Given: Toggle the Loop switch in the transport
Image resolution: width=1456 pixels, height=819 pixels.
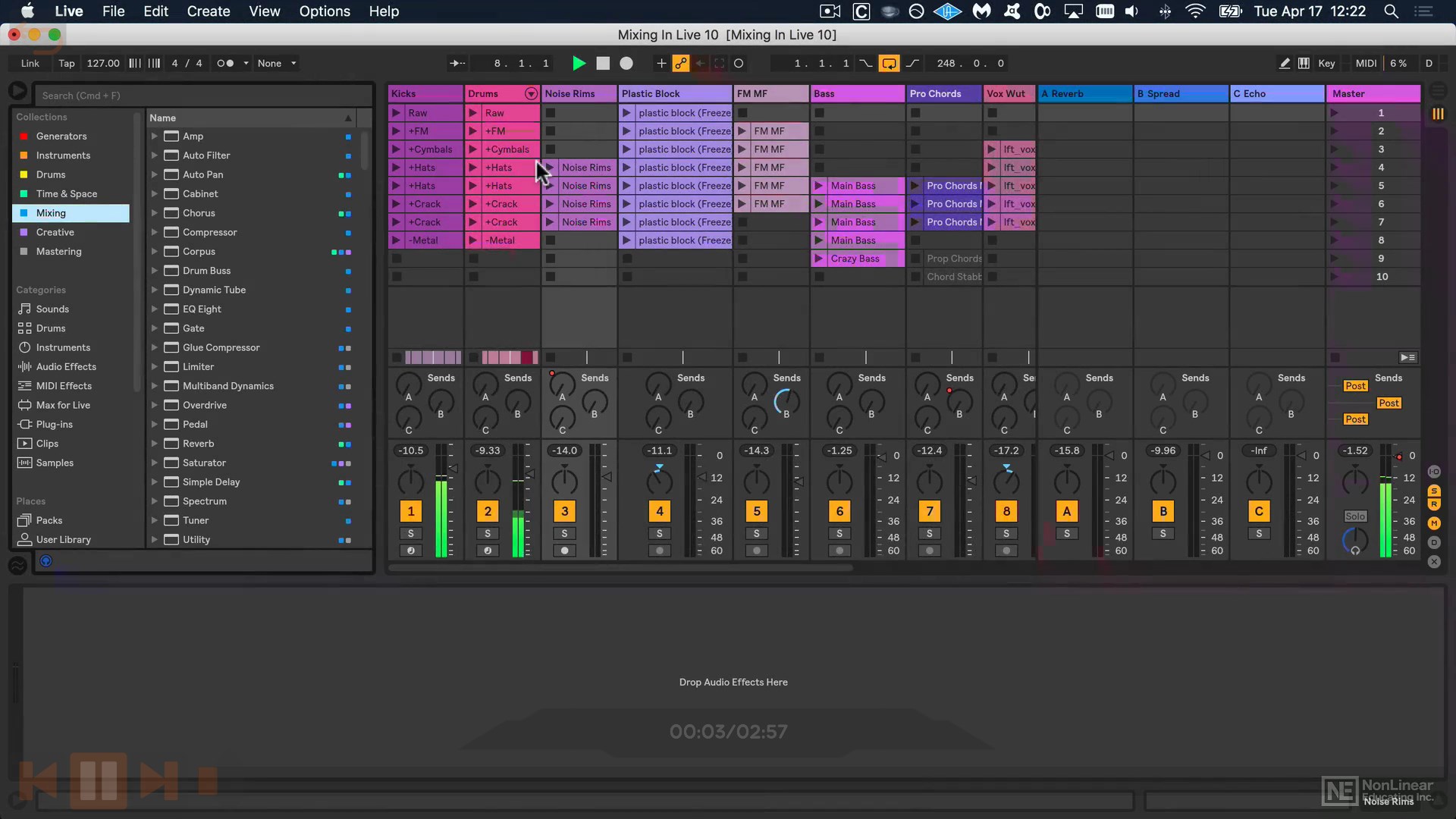Looking at the screenshot, I should pos(888,64).
